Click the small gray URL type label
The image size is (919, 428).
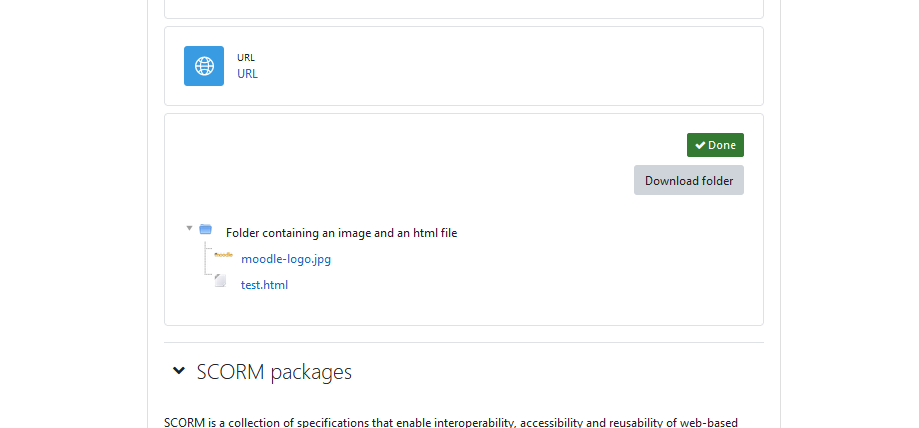[246, 57]
